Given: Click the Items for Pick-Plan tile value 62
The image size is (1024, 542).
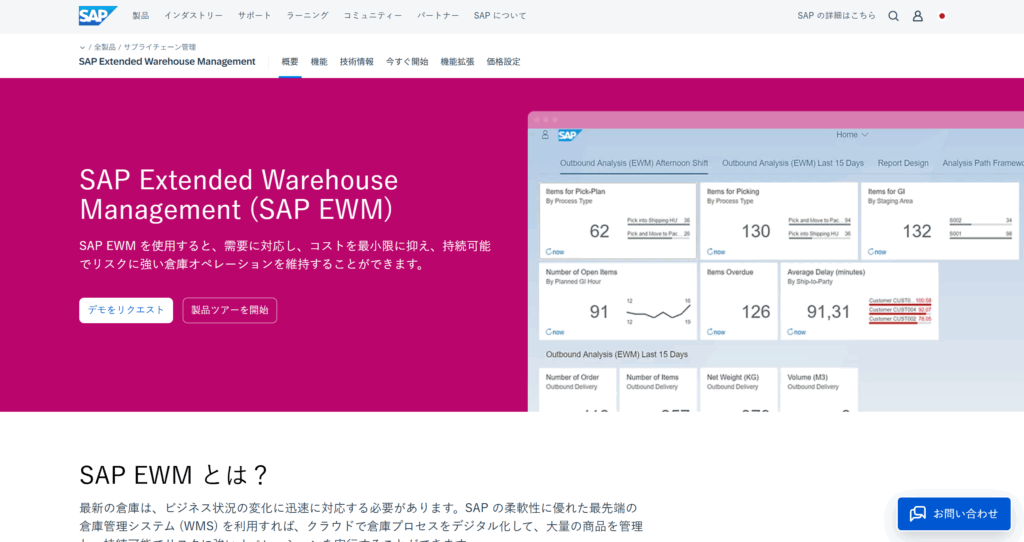Looking at the screenshot, I should coord(600,231).
